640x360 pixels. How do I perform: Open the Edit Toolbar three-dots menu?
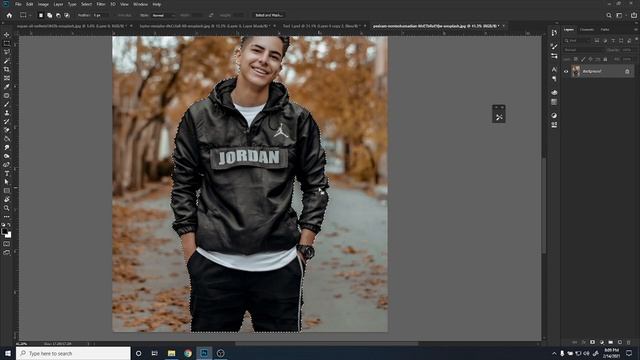(7, 217)
